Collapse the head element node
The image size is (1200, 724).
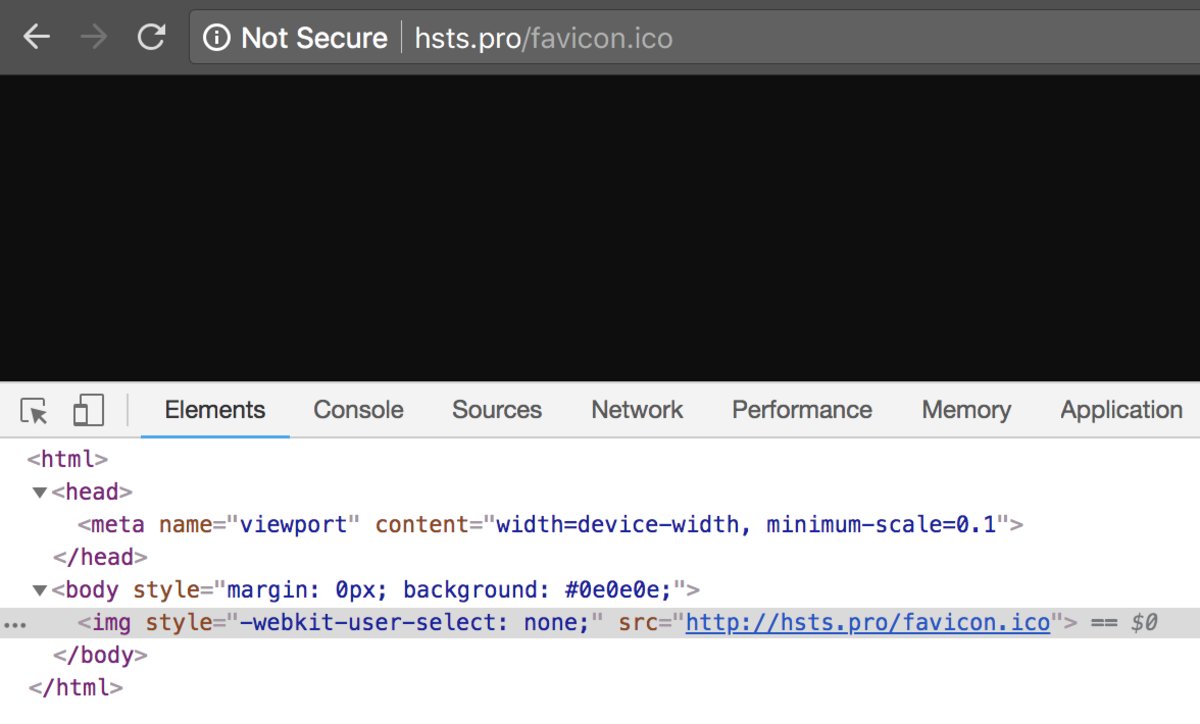coord(40,492)
